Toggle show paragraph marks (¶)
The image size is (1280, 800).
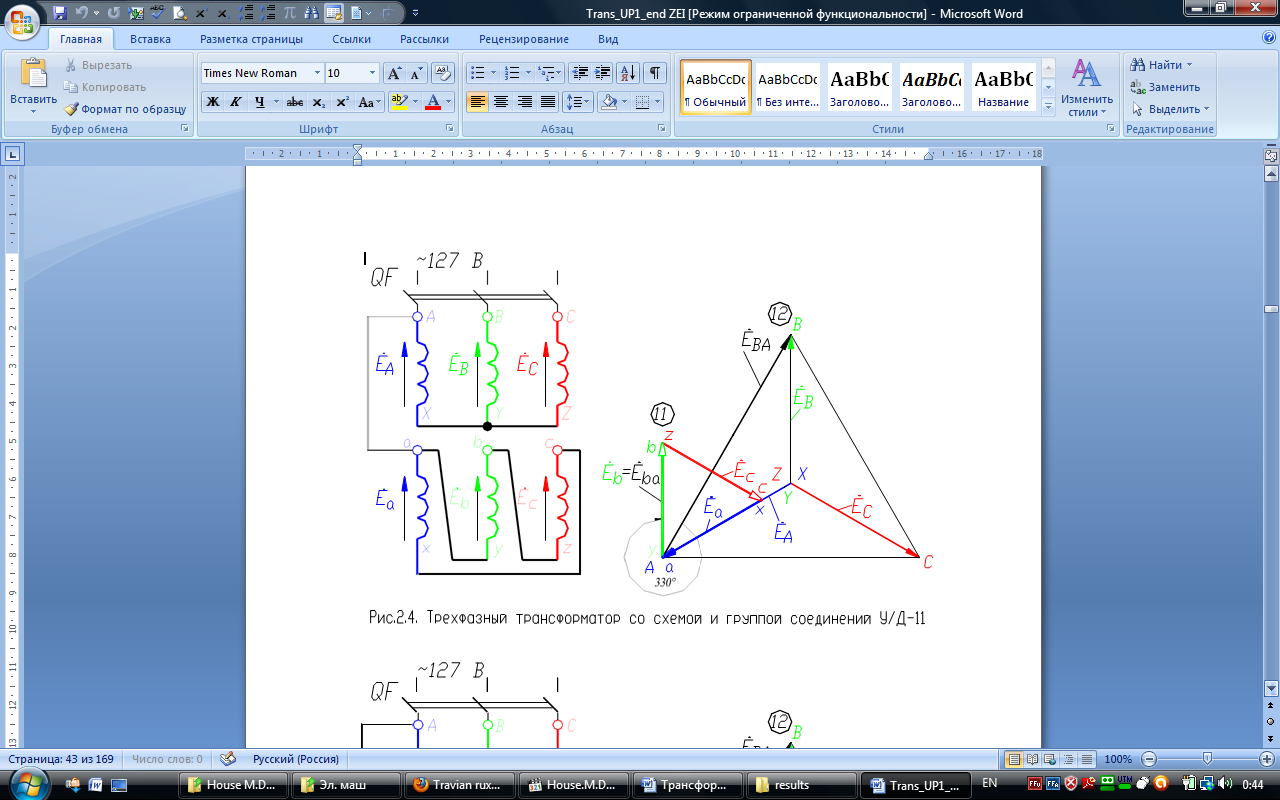[655, 73]
